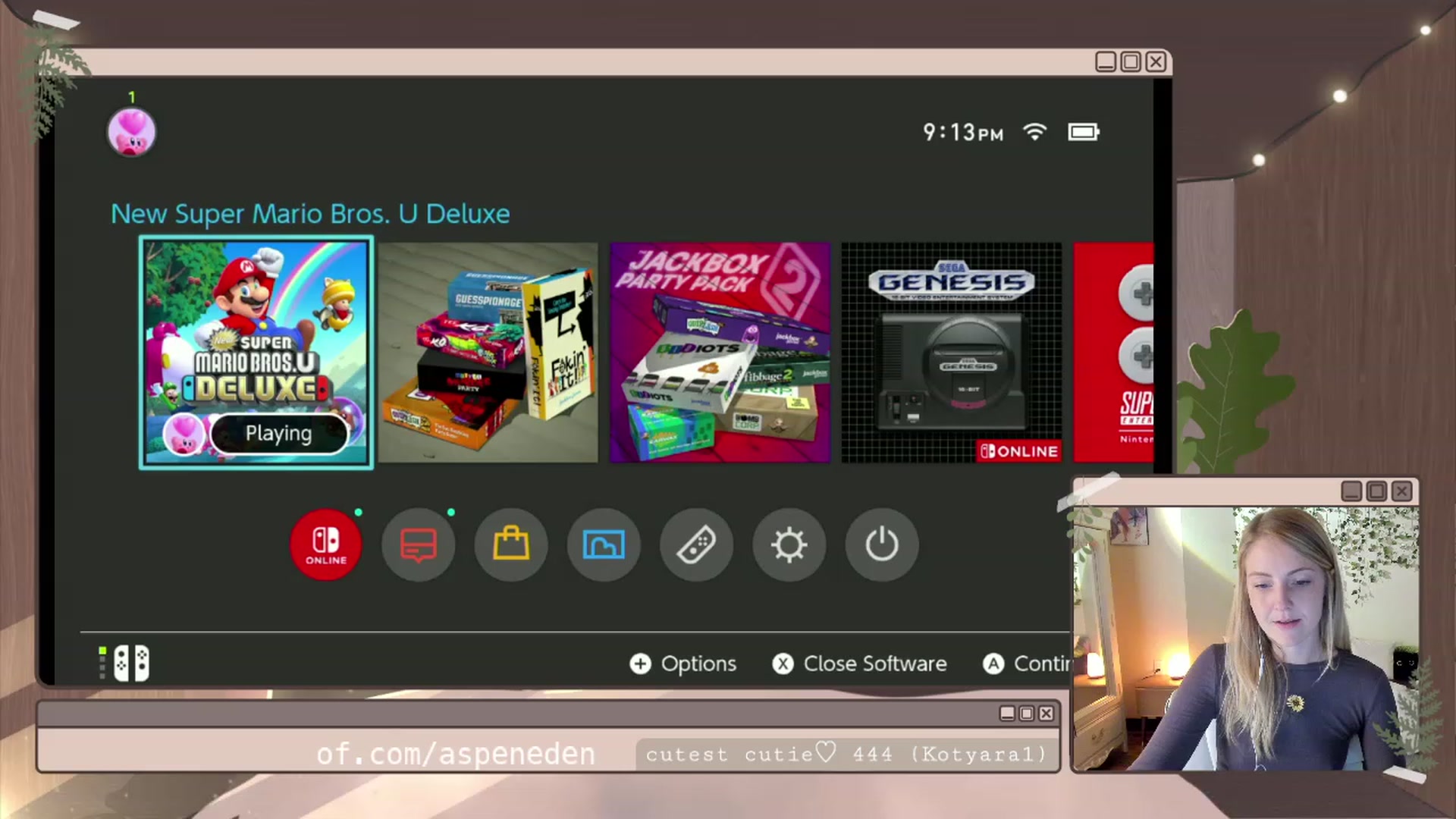Screen dimensions: 1456x819
Task: Click the Playing status label on Mario tile
Action: coord(278,434)
